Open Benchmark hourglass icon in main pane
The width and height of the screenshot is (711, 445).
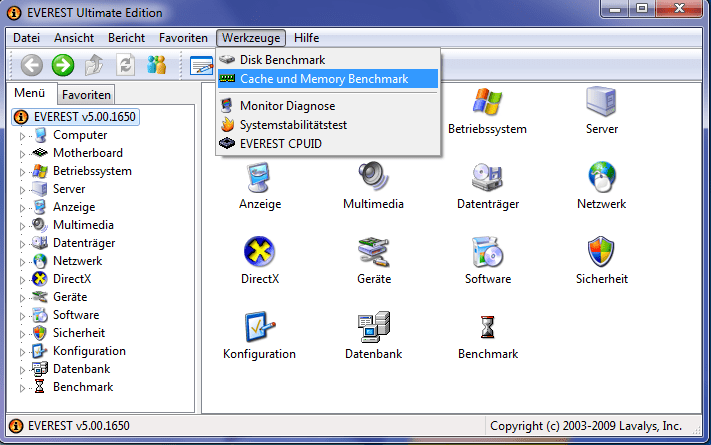pos(487,327)
